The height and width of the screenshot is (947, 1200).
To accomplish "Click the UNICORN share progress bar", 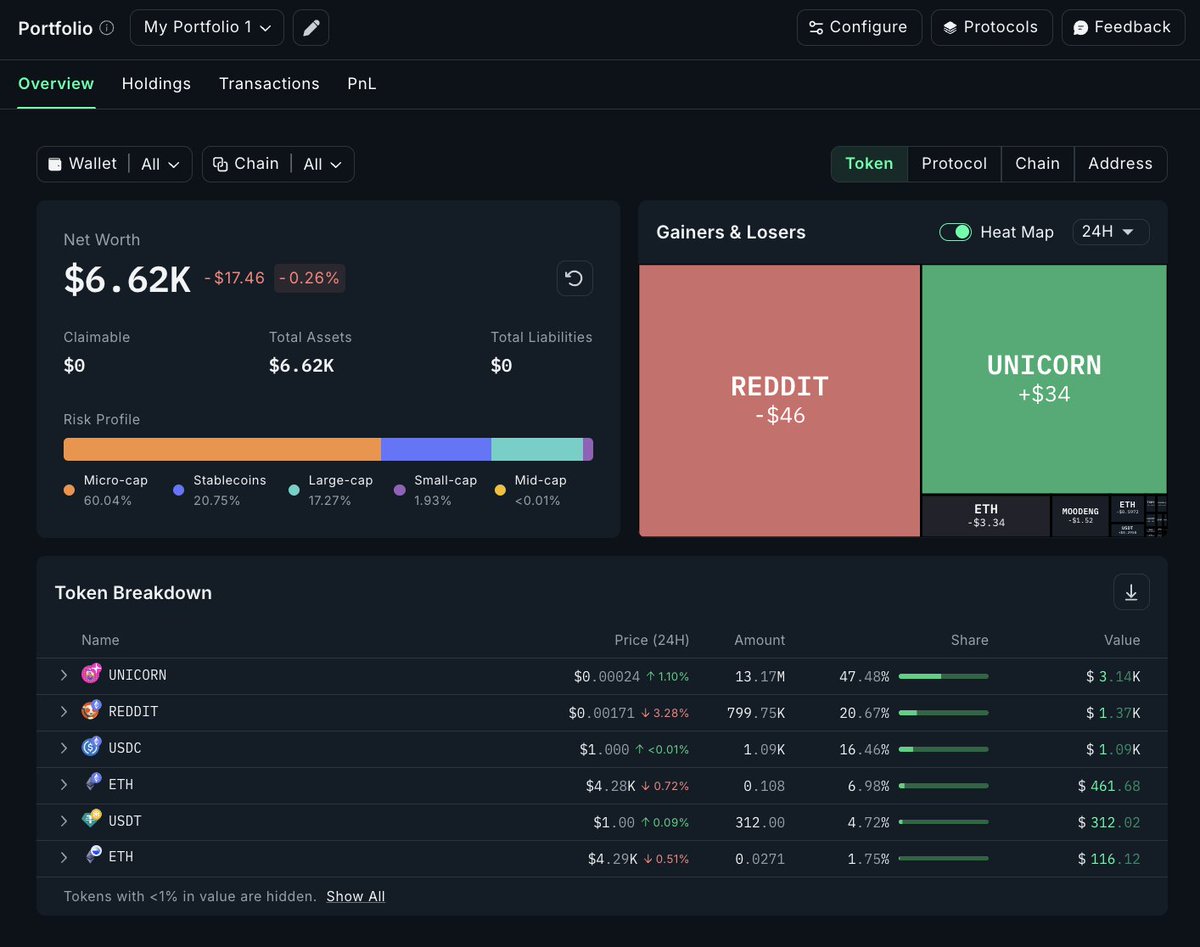I will pos(943,676).
